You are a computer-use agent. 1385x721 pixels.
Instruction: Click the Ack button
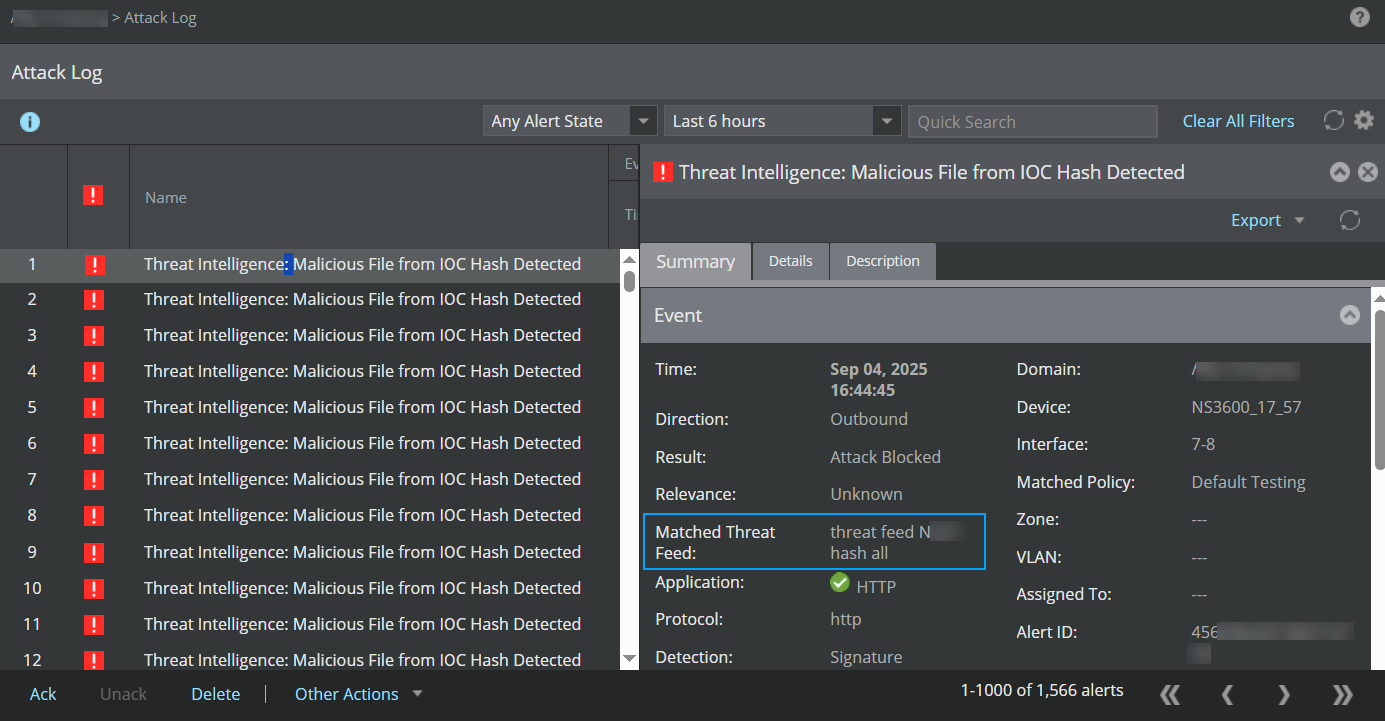coord(43,694)
